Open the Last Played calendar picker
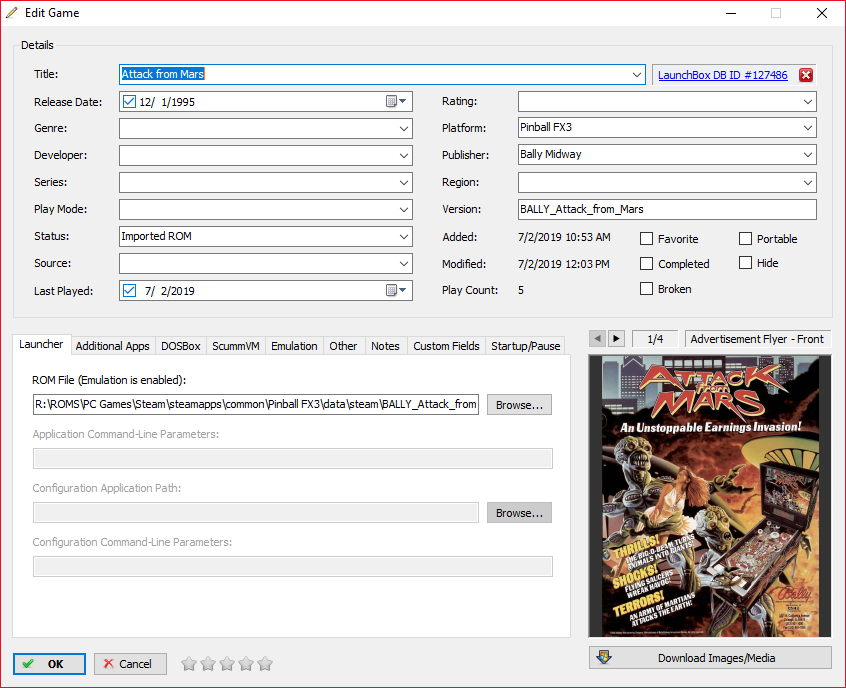Viewport: 846px width, 688px height. pyautogui.click(x=397, y=290)
